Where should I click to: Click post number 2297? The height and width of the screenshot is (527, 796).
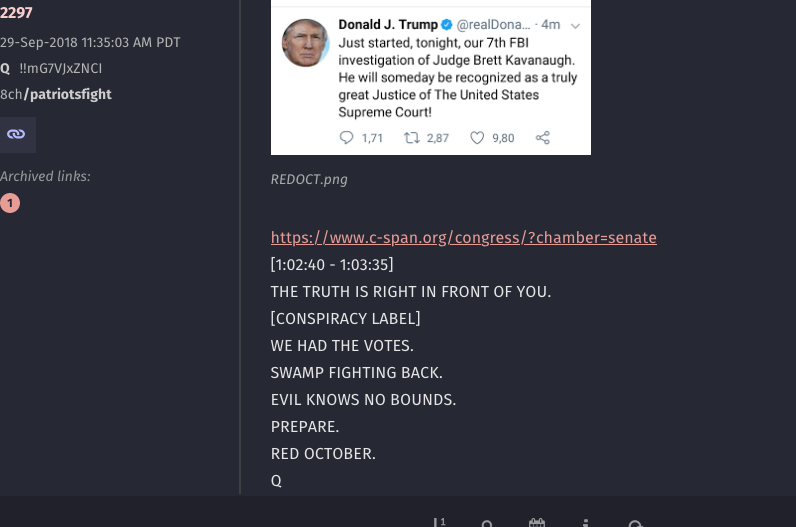(x=16, y=13)
